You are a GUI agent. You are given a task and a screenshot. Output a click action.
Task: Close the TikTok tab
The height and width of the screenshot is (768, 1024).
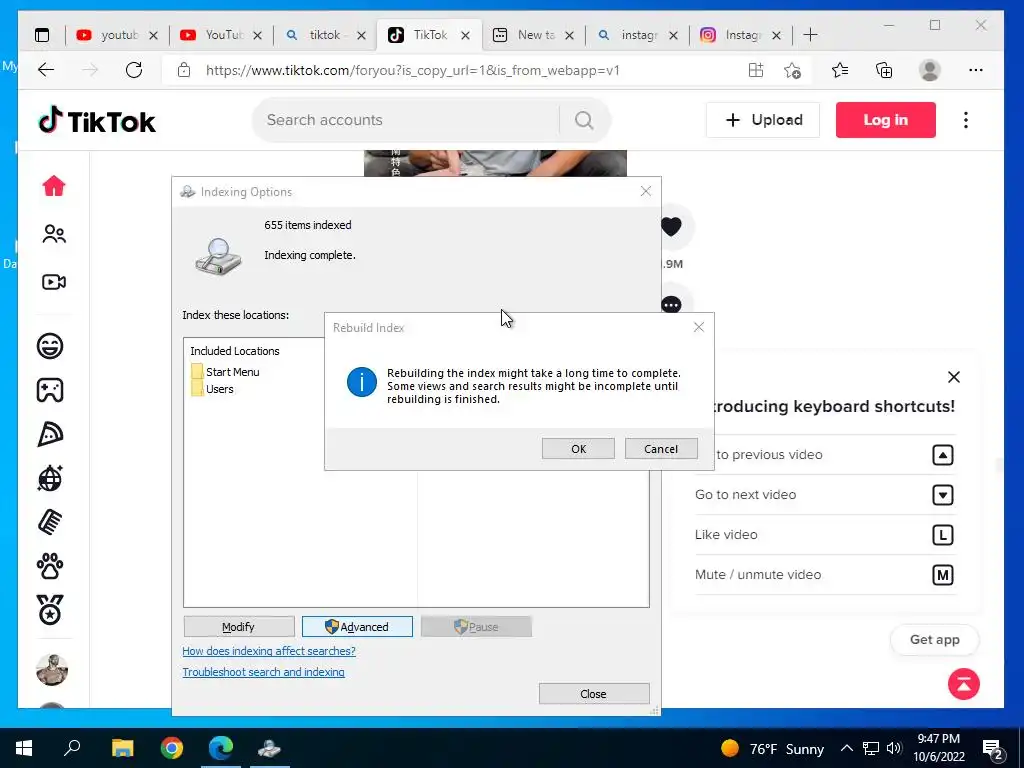466,35
